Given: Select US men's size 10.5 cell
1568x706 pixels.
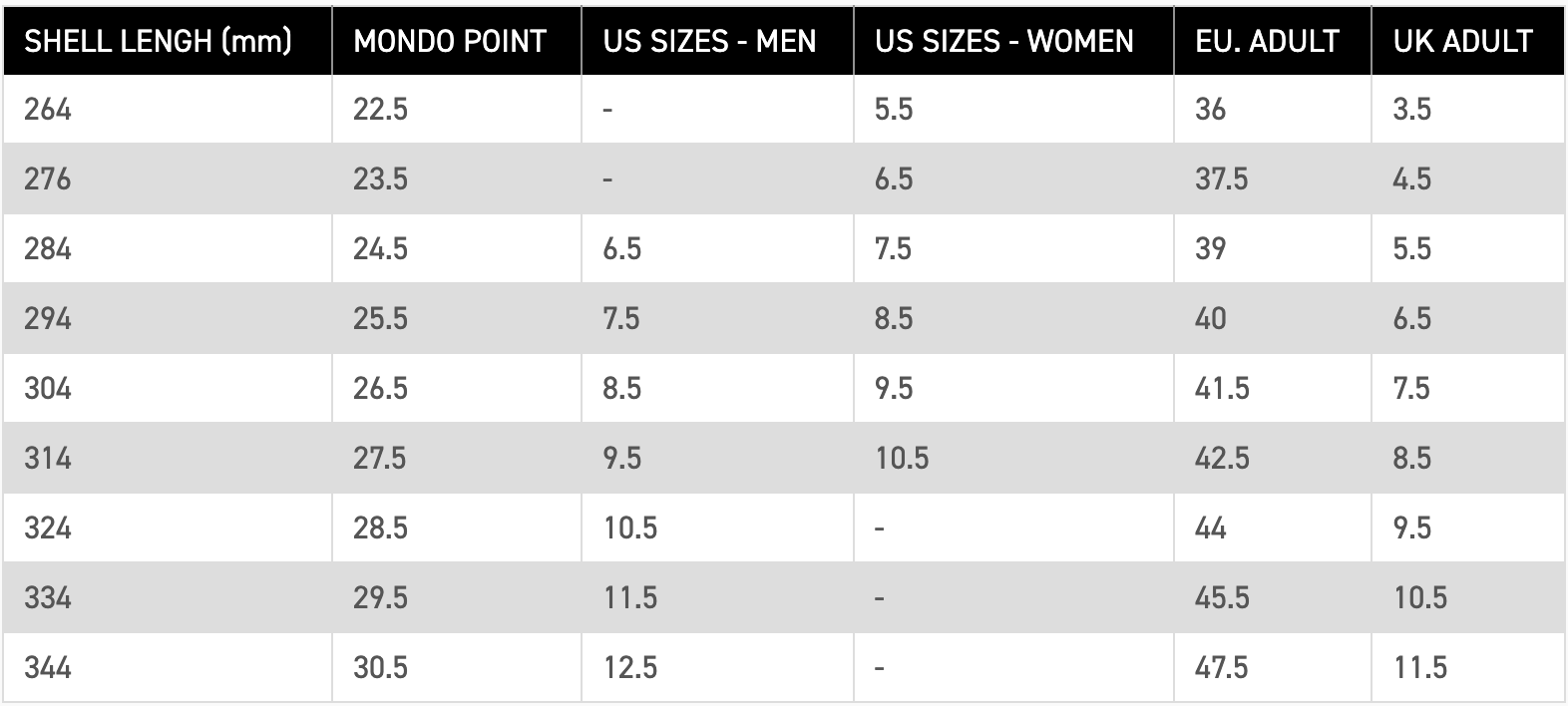Looking at the screenshot, I should click(717, 528).
